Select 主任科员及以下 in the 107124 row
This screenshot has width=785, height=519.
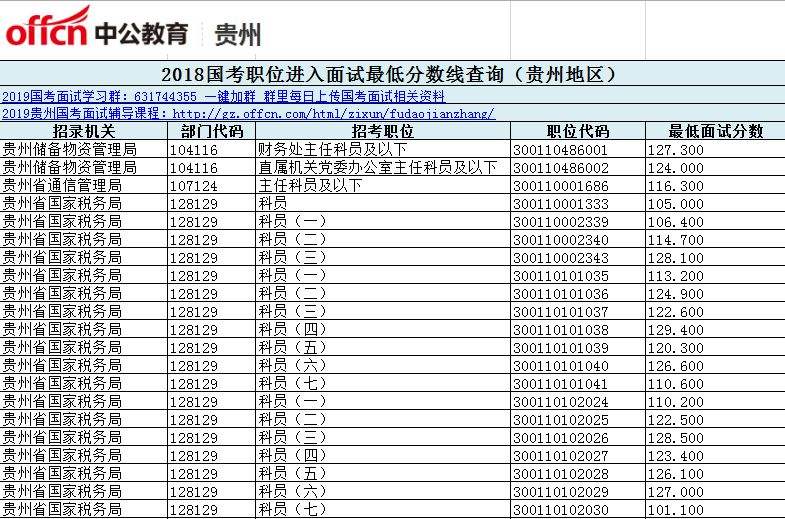click(x=383, y=185)
